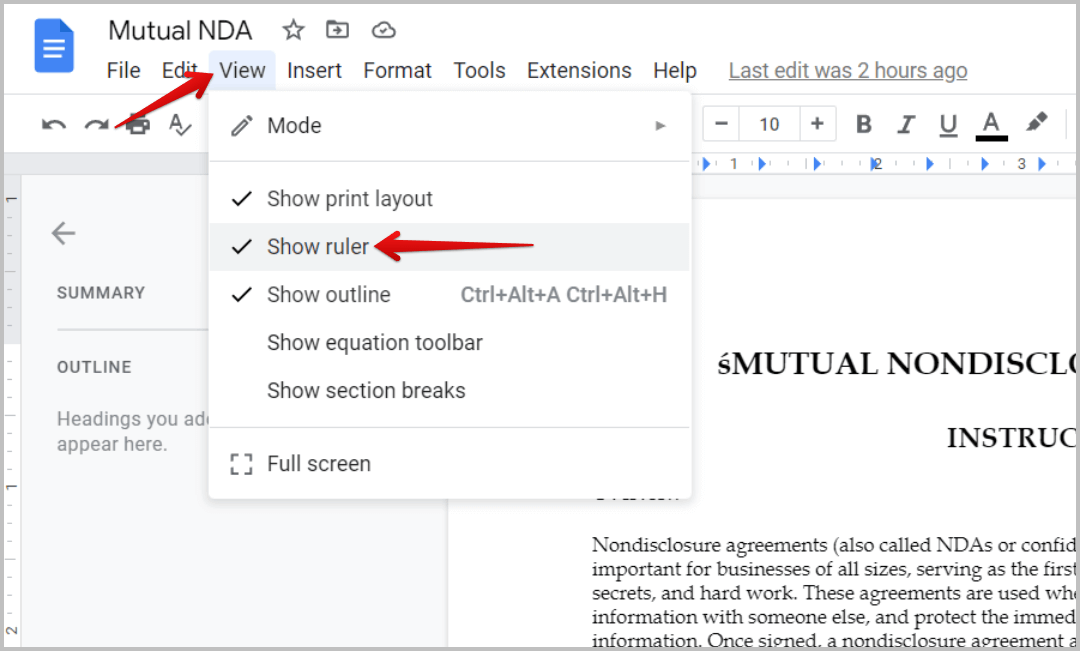
Task: Increase font size with plus button
Action: tap(817, 124)
